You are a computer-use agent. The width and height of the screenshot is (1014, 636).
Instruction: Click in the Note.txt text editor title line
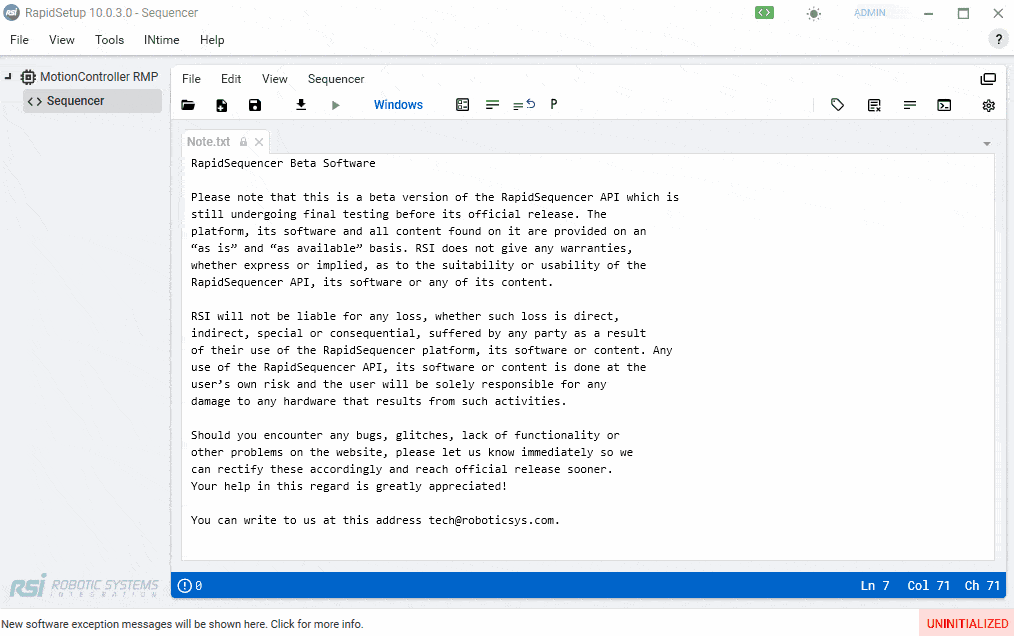(283, 163)
